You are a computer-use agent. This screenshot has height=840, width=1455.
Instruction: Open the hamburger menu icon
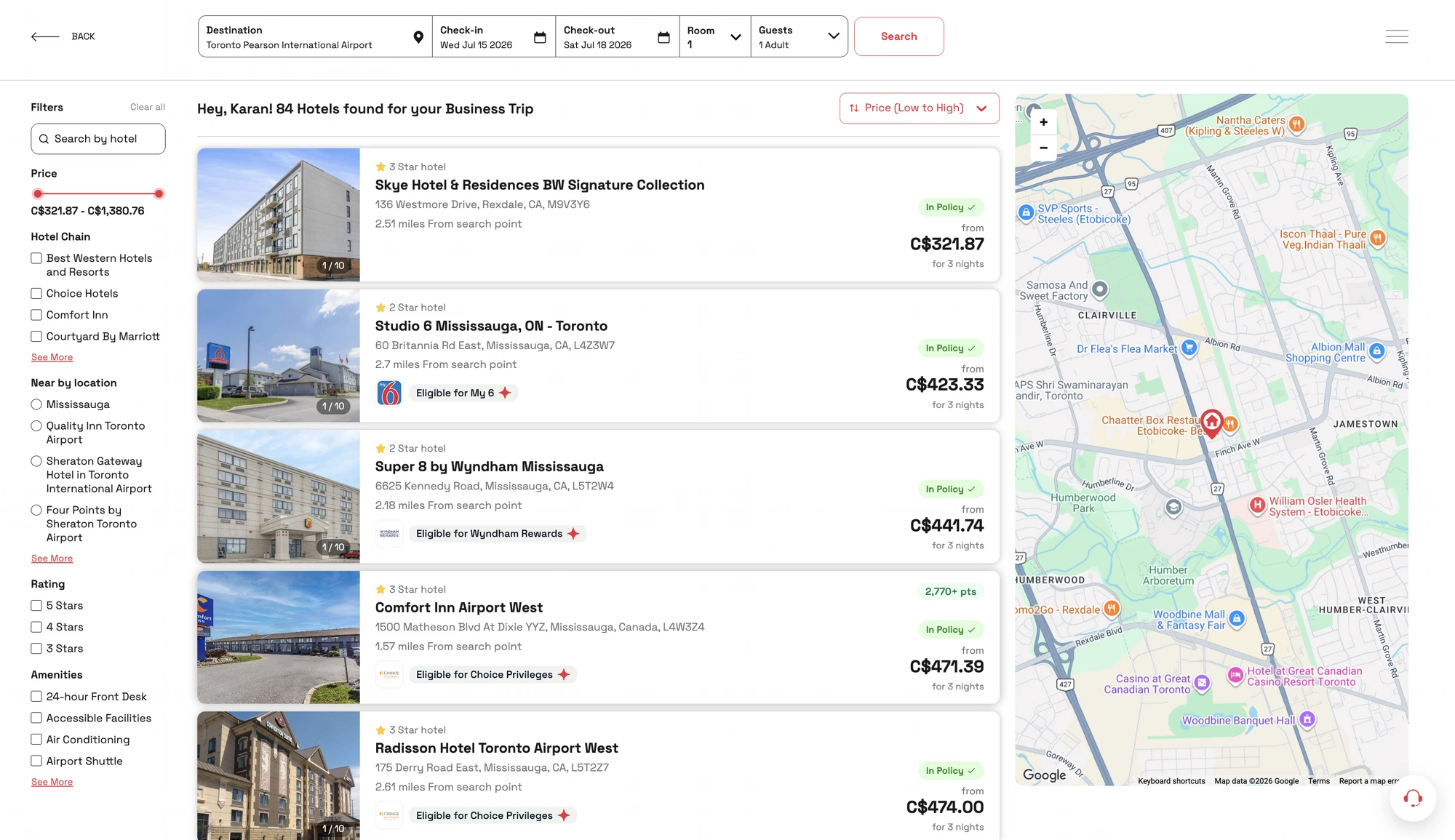tap(1397, 36)
